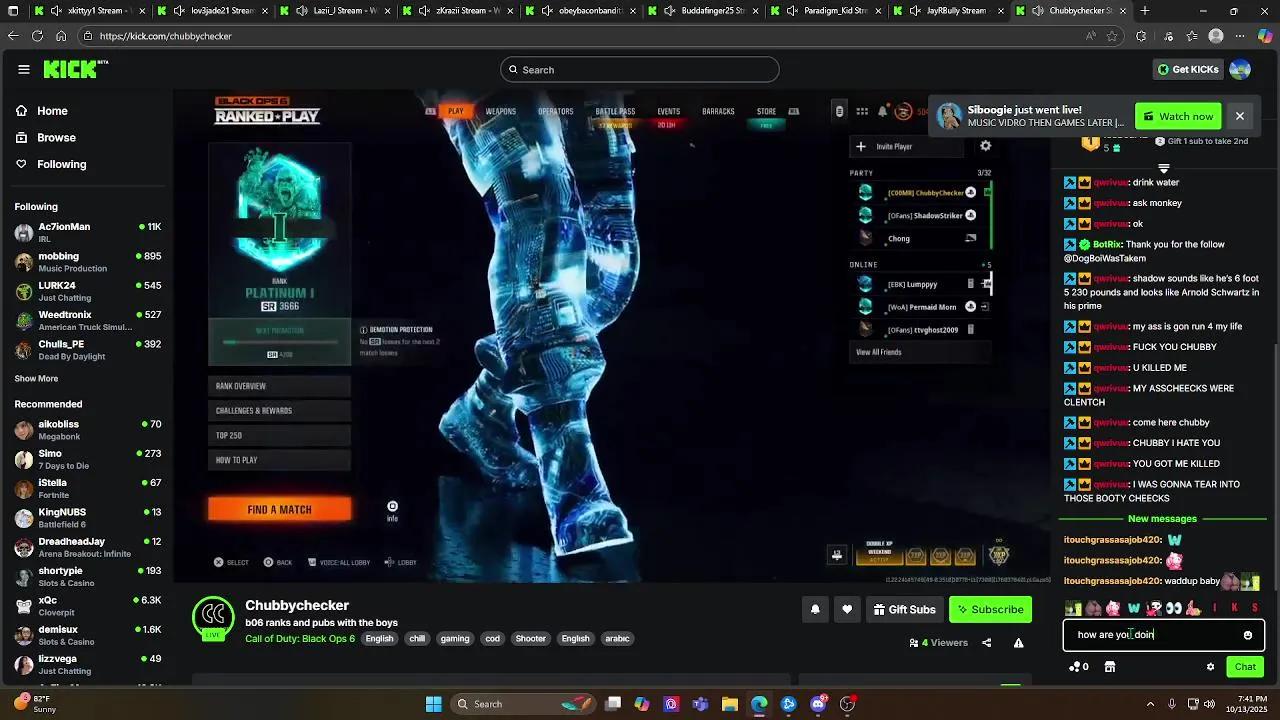Open Ac7ionMan followed channel

pos(87,232)
